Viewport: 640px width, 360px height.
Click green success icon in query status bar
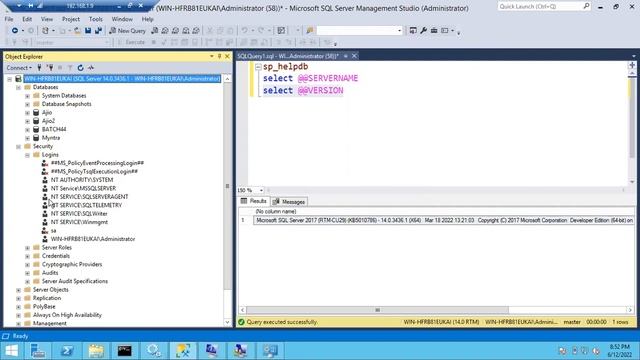pyautogui.click(x=241, y=322)
